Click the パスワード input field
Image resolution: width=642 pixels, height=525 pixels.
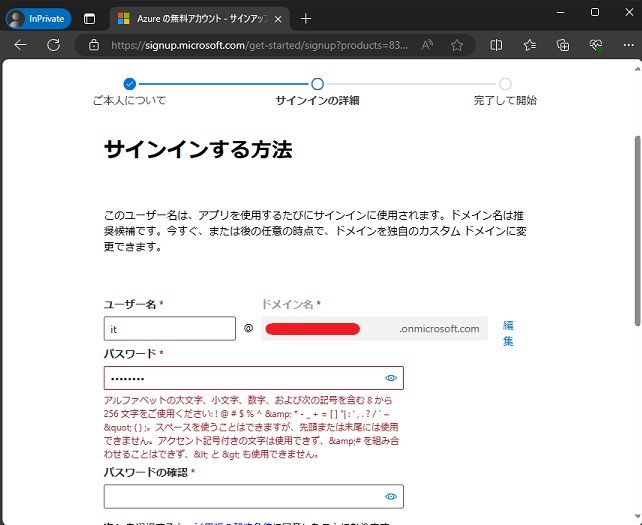pos(254,378)
